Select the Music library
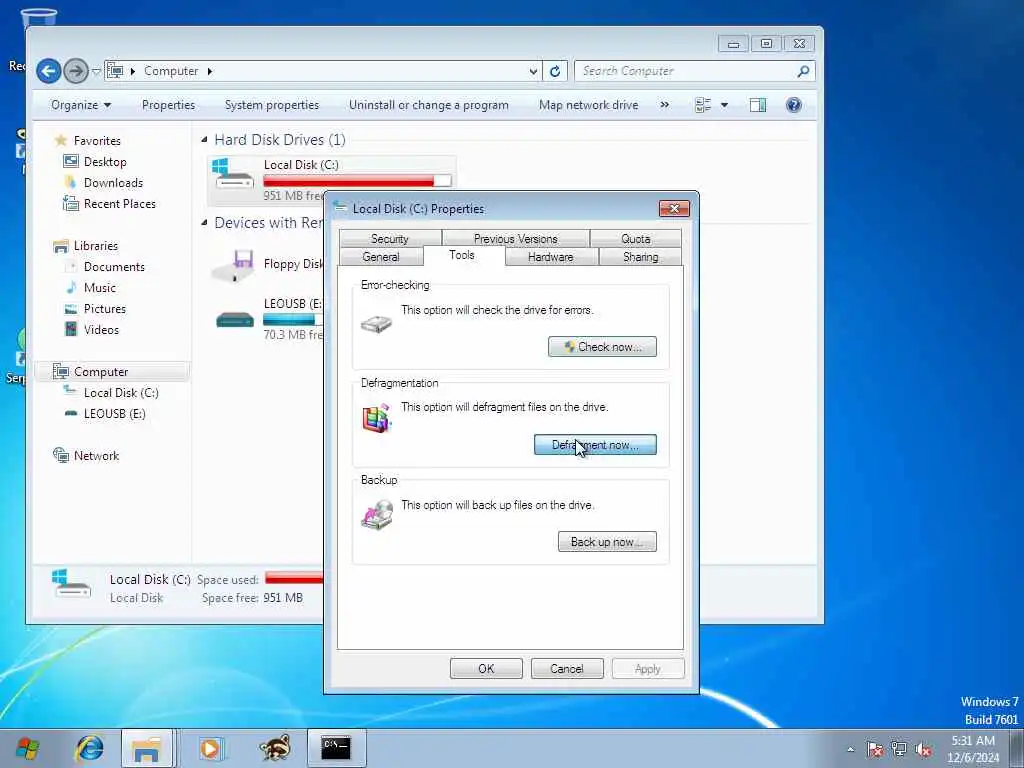Screen dimensions: 1024x768 [x=99, y=287]
